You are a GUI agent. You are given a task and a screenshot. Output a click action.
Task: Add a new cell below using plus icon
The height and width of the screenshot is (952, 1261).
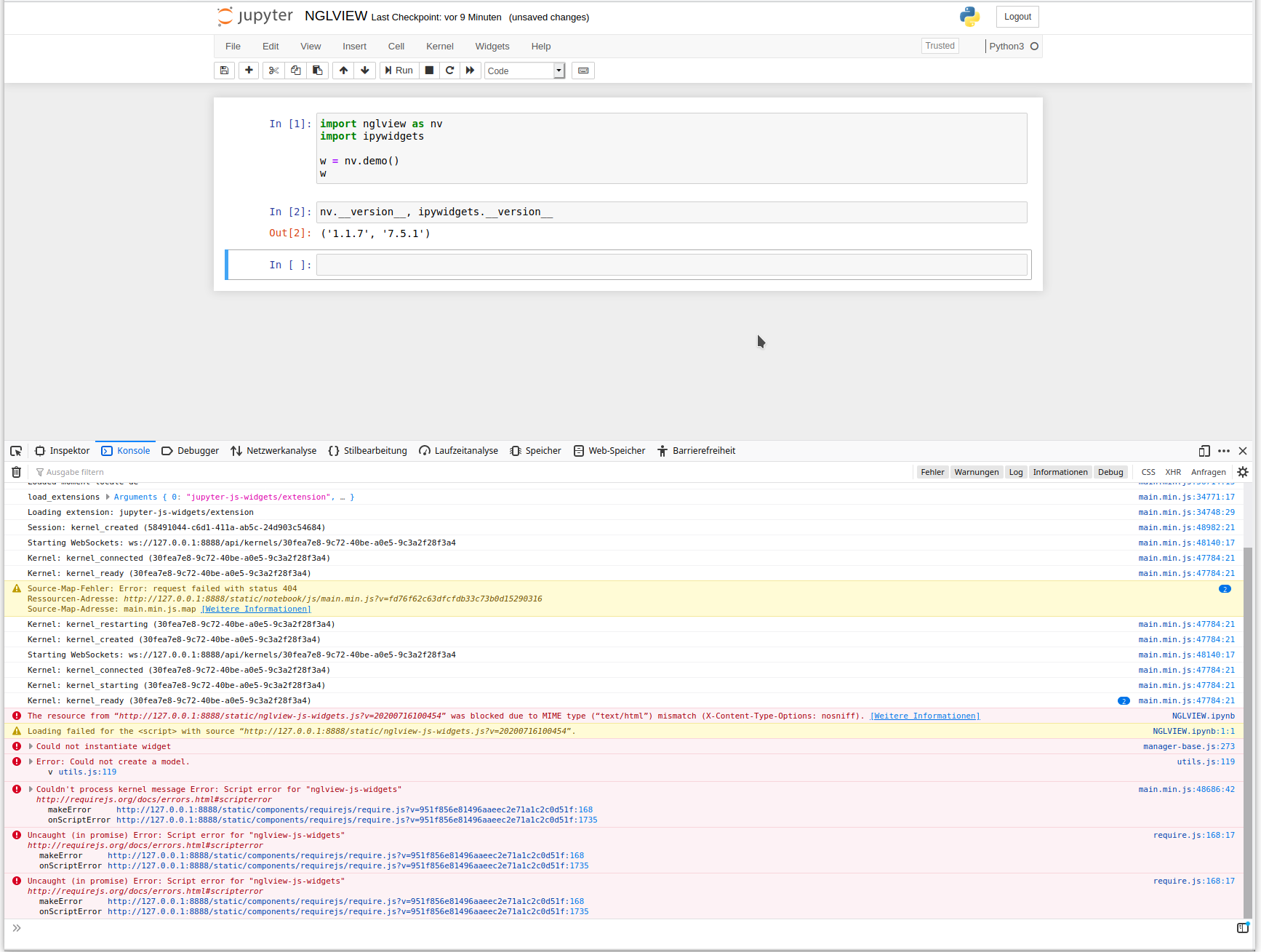[248, 71]
